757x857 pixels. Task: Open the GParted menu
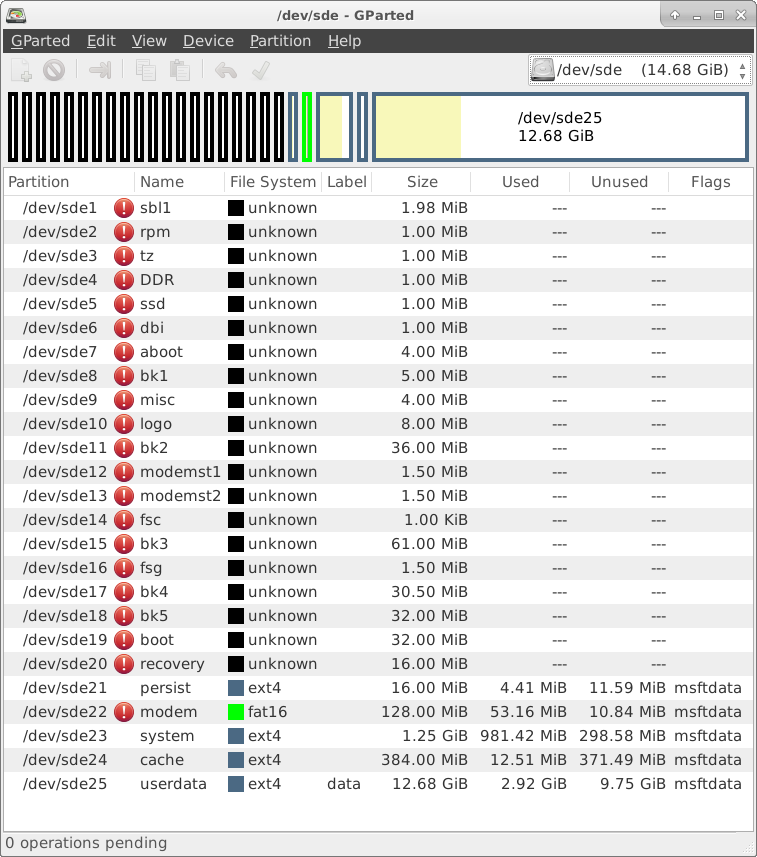[x=40, y=41]
